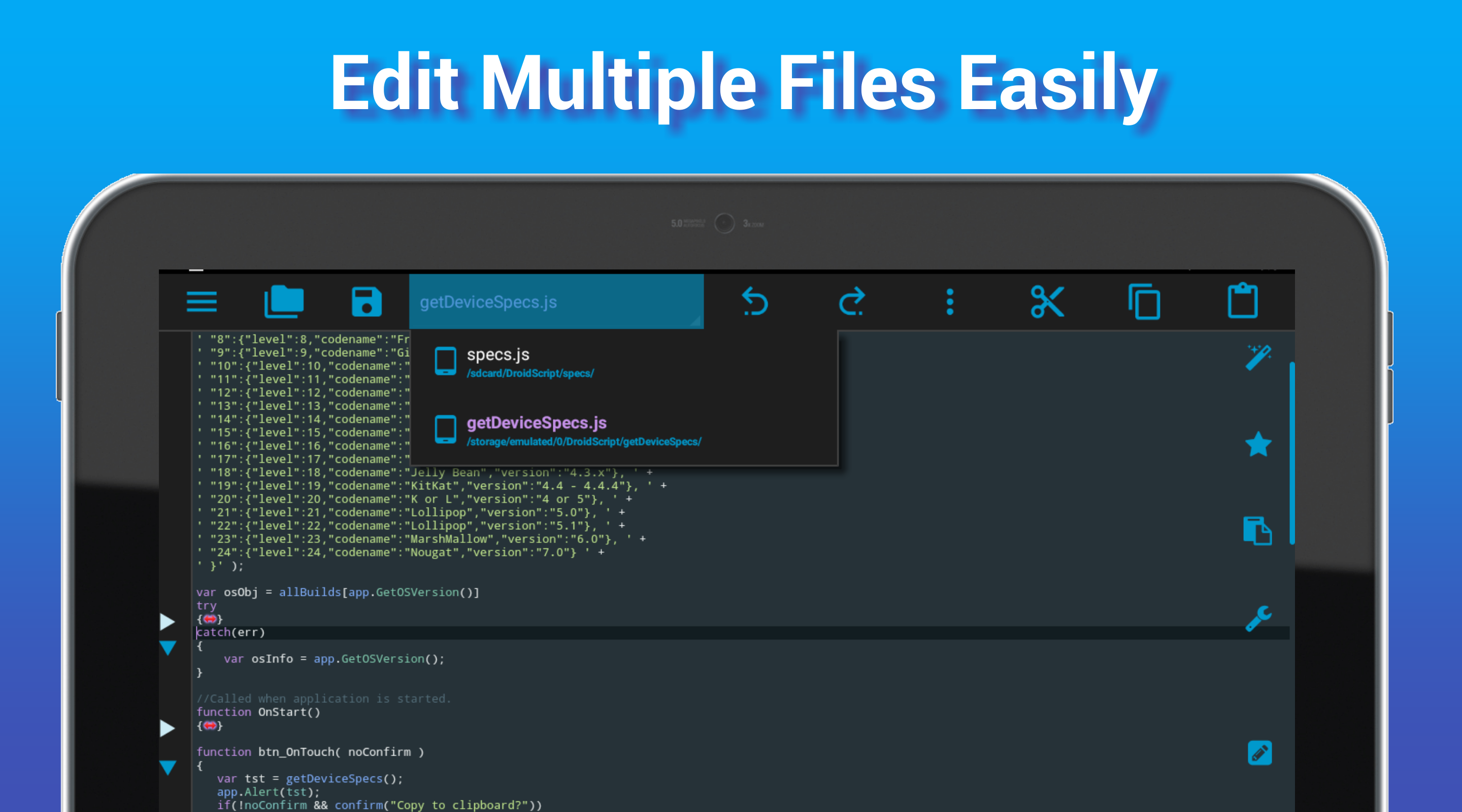Collapse the catch(err) block arrow
This screenshot has width=1462, height=812.
pyautogui.click(x=168, y=648)
